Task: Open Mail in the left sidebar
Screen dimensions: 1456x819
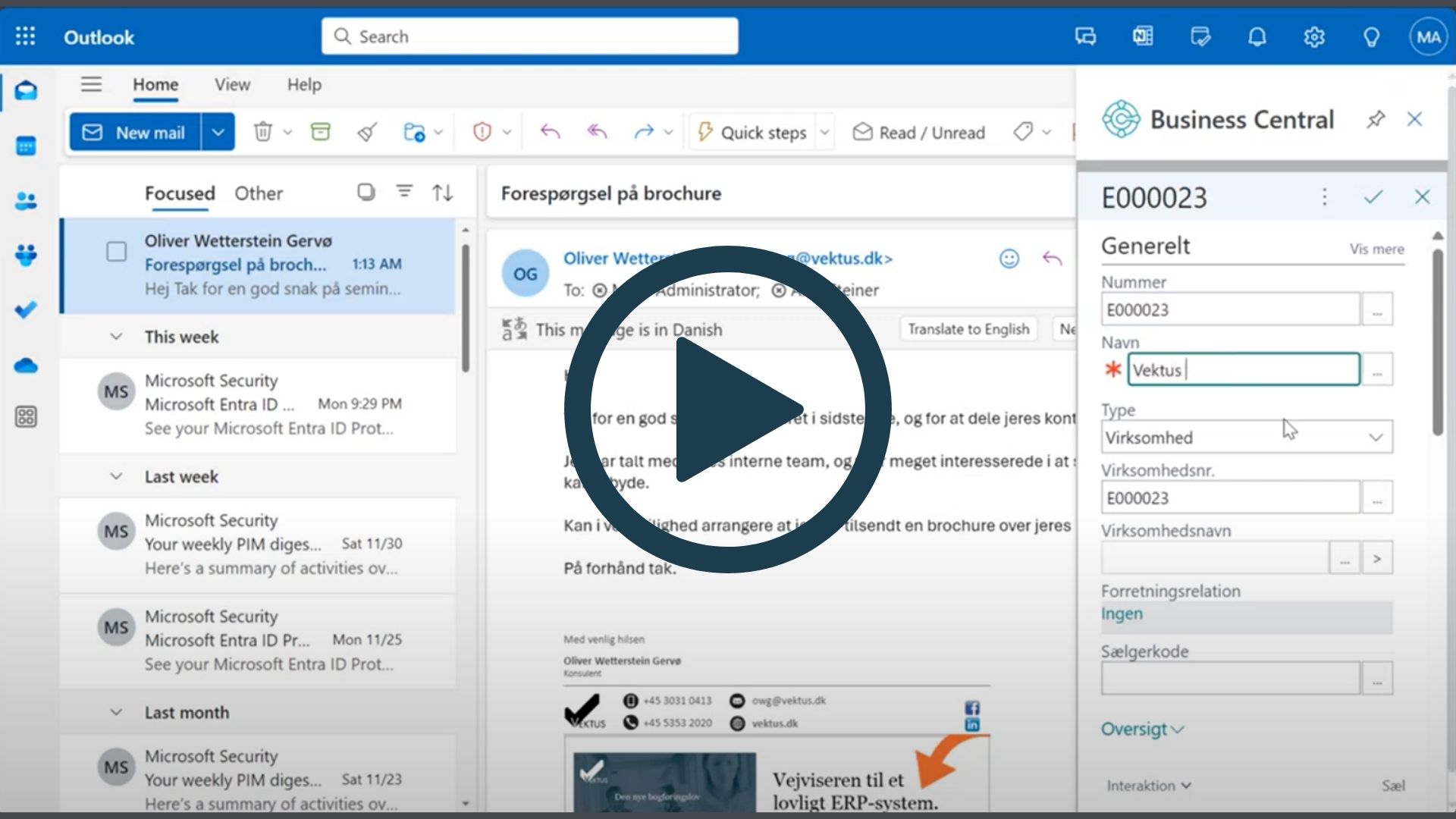Action: tap(26, 91)
